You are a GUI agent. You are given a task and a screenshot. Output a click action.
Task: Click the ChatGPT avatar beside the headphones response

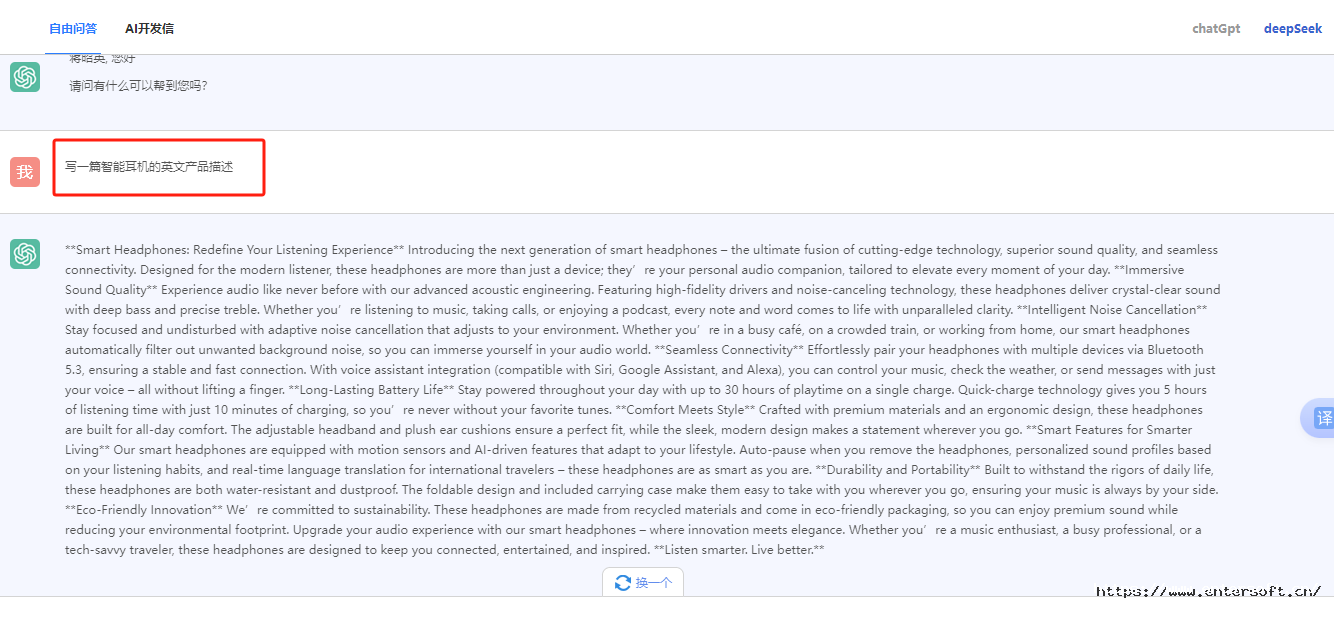click(25, 254)
